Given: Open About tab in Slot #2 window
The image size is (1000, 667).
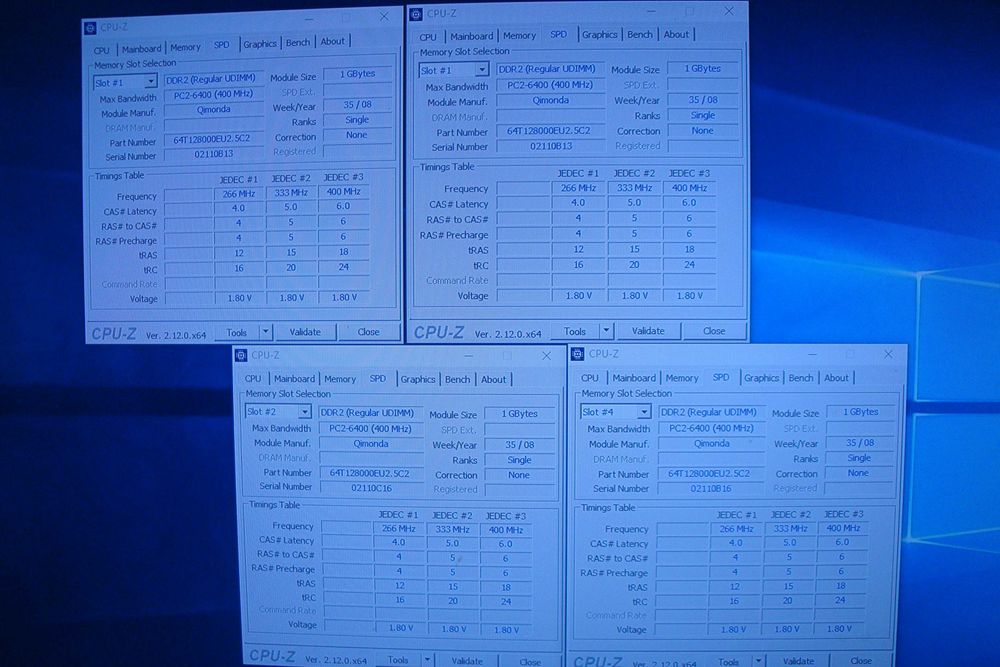Looking at the screenshot, I should pos(493,379).
